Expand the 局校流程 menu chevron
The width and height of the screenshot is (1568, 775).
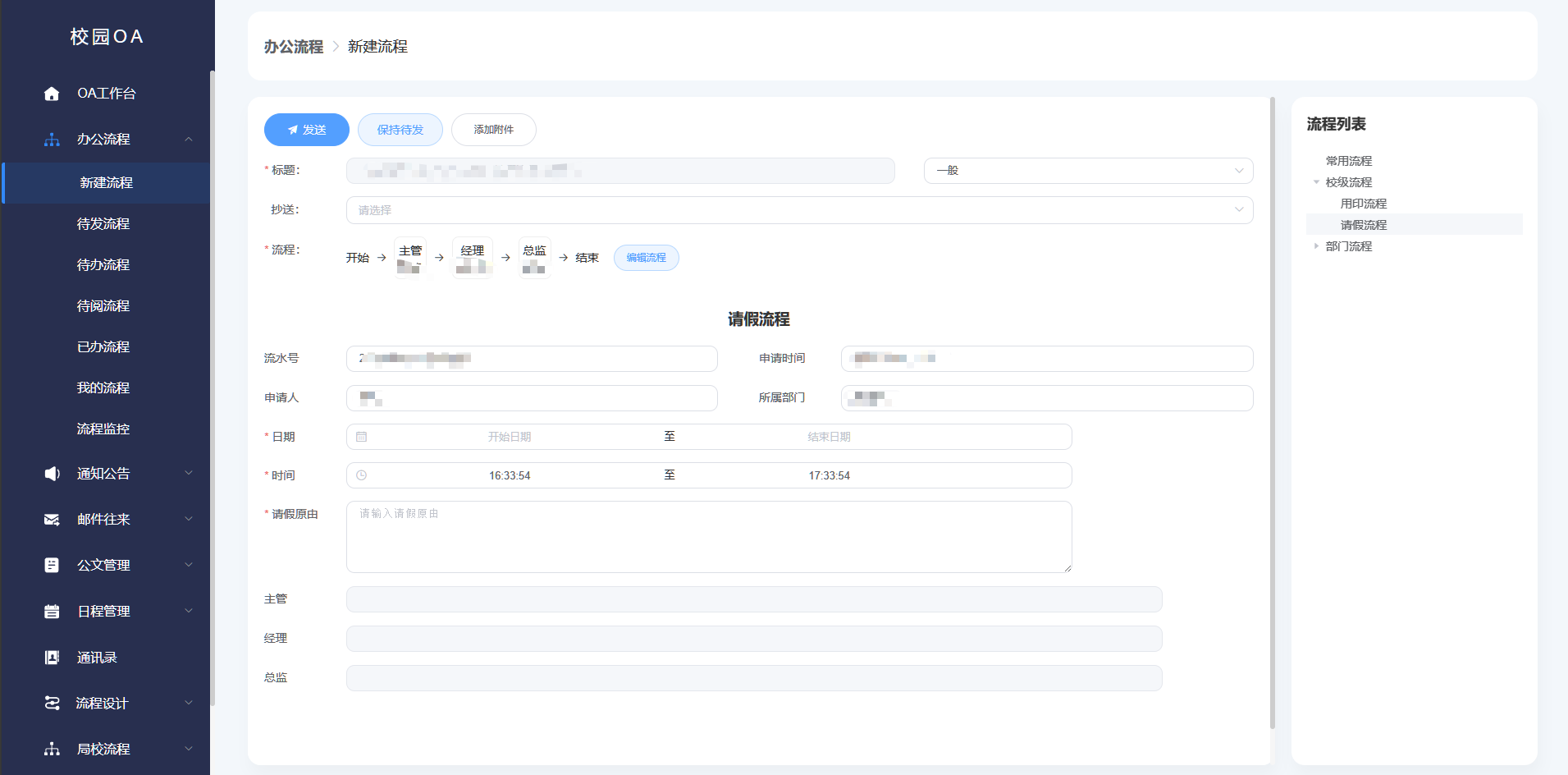pos(189,749)
